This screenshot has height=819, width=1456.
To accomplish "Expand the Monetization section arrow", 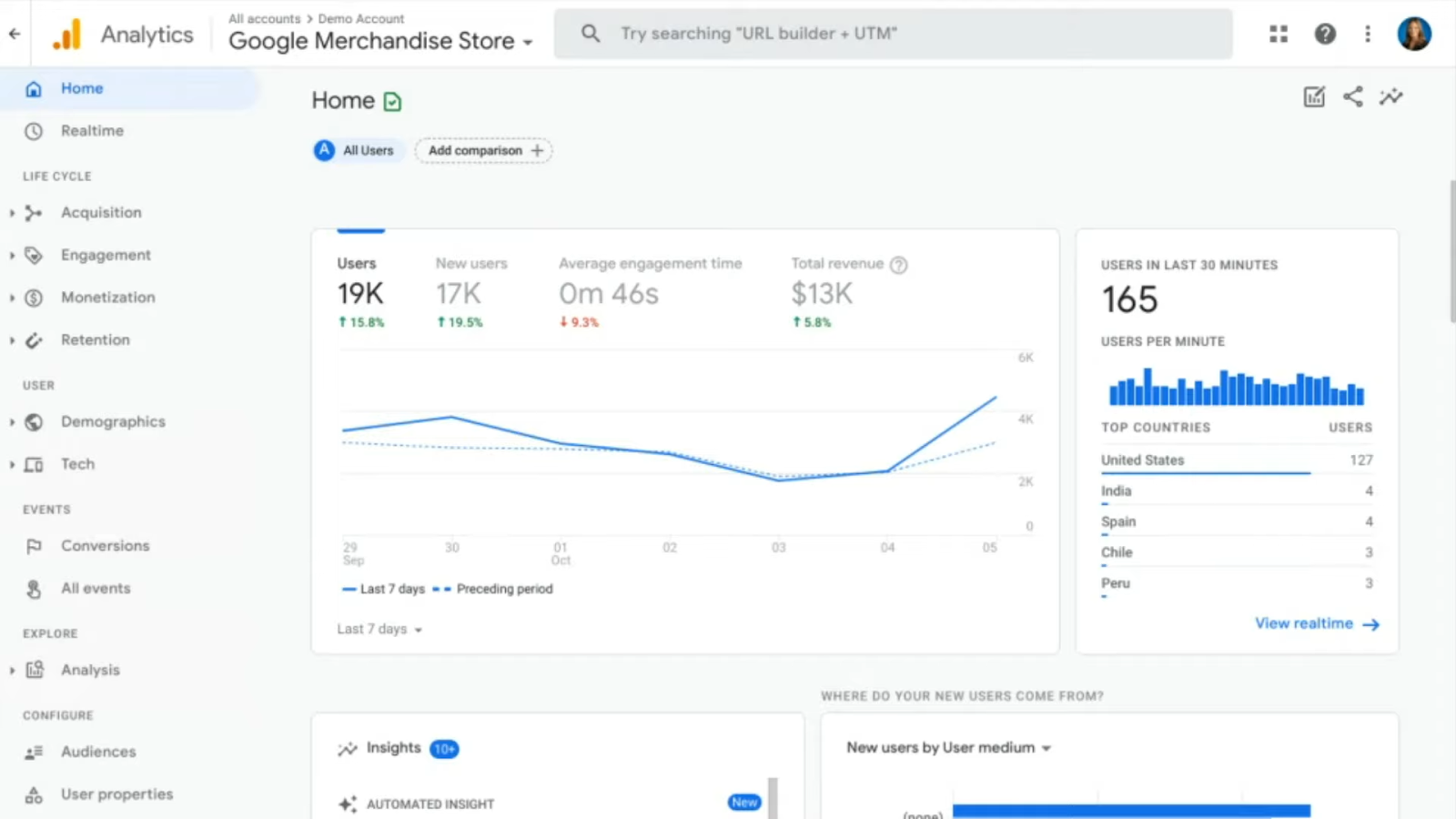I will click(x=12, y=298).
